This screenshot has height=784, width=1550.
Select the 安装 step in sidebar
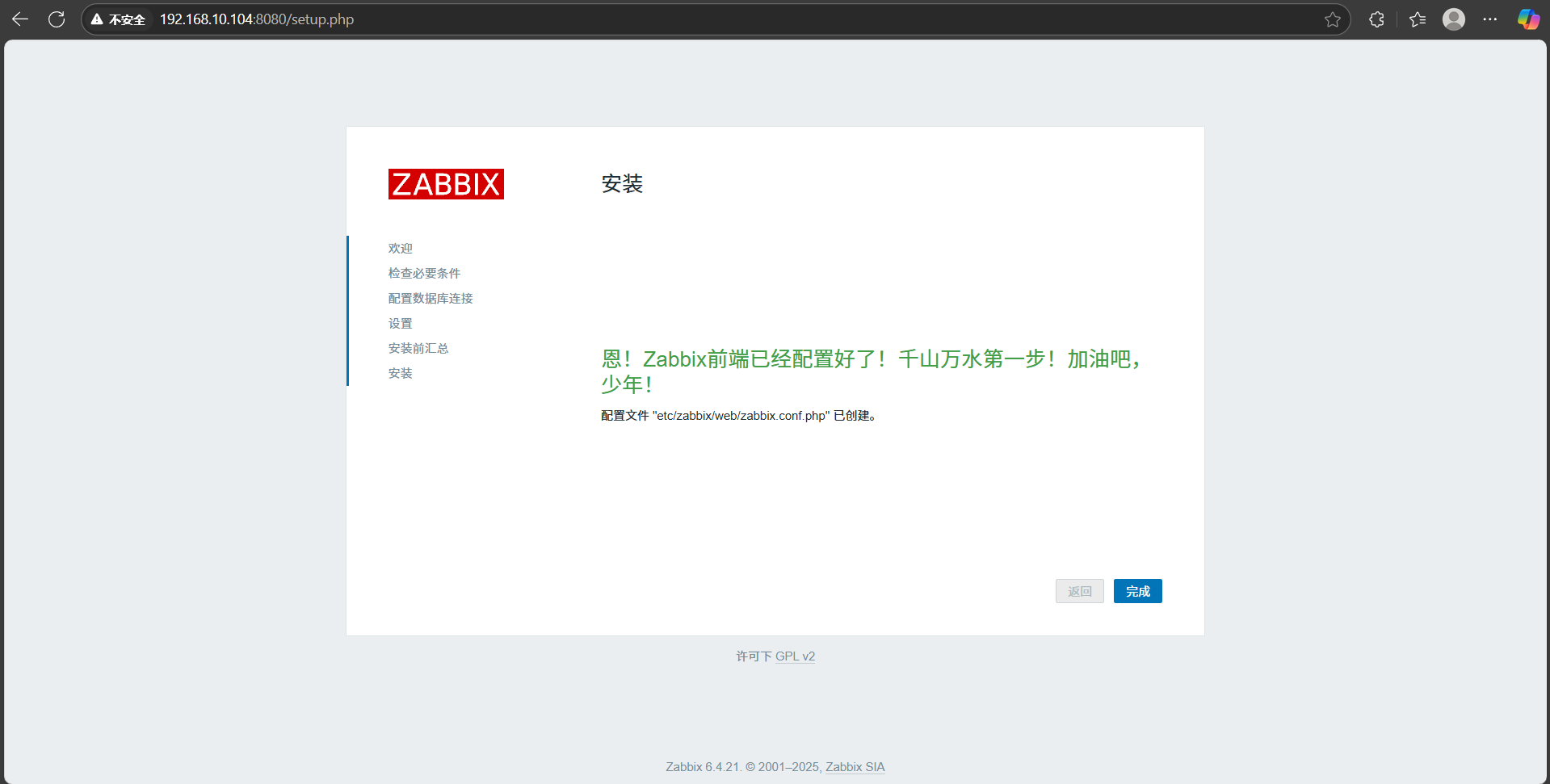tap(401, 374)
